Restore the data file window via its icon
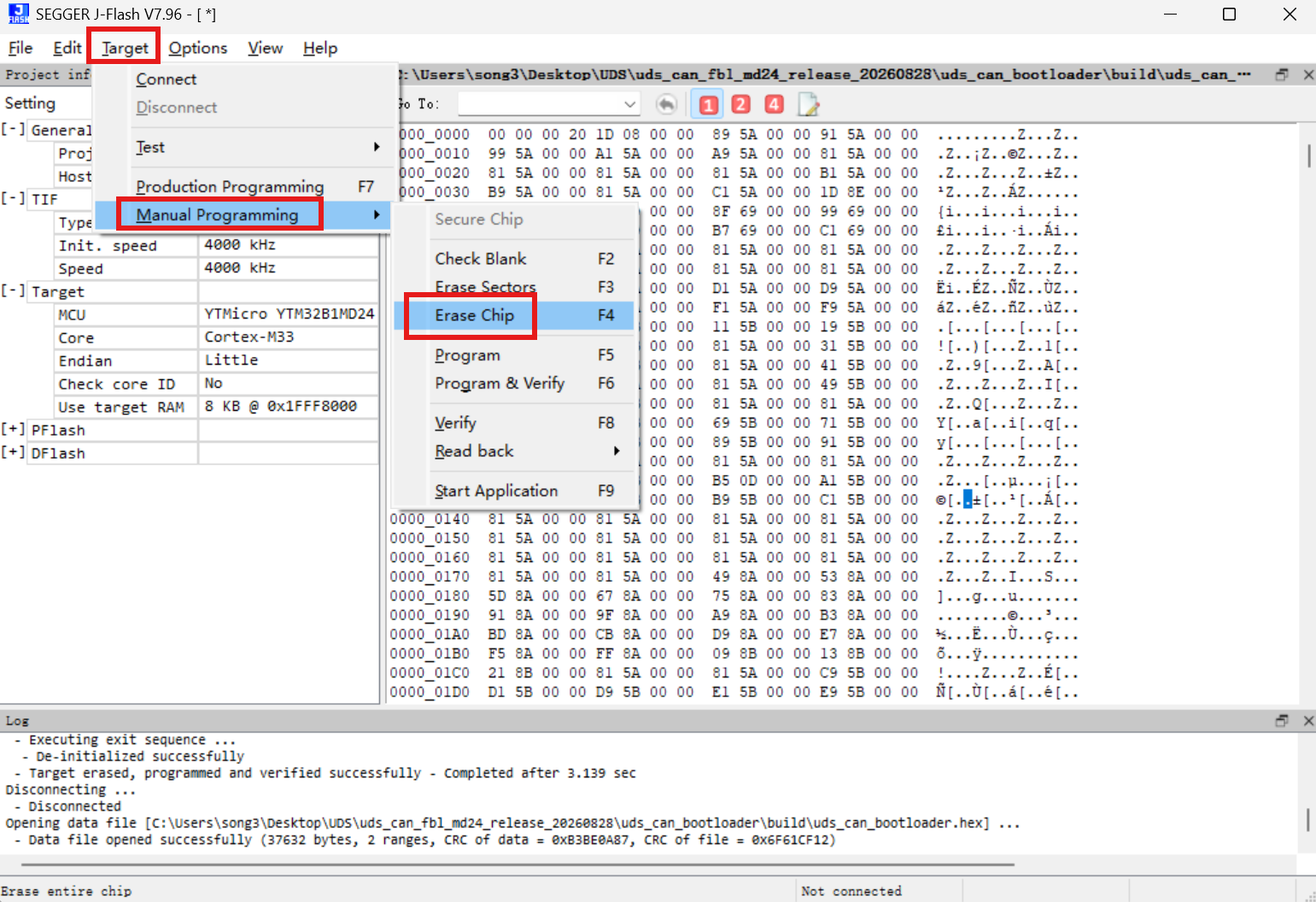 pyautogui.click(x=1282, y=74)
